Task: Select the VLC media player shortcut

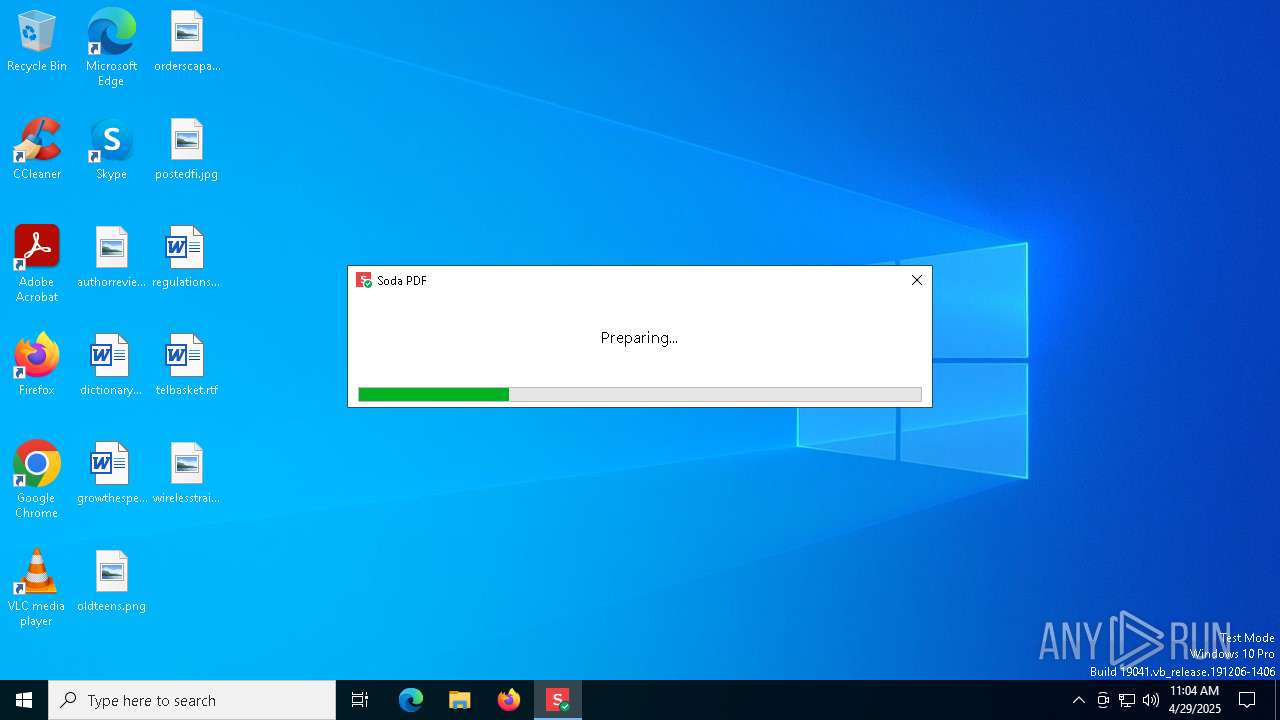Action: pos(37,588)
